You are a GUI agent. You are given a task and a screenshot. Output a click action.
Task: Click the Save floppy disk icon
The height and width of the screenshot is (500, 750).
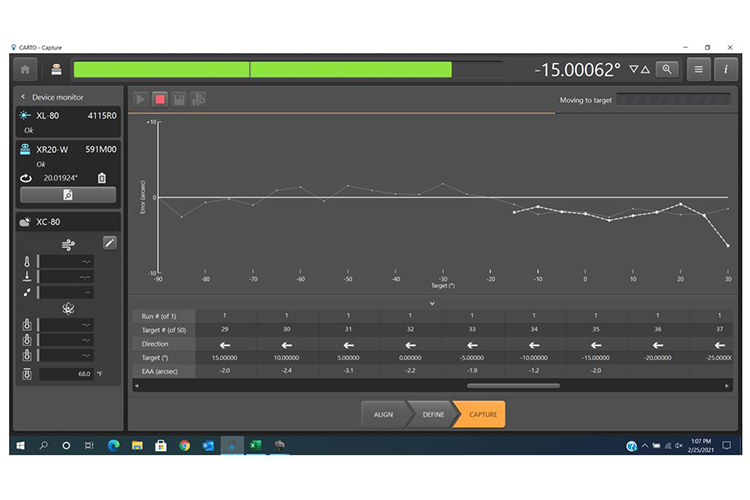[179, 99]
